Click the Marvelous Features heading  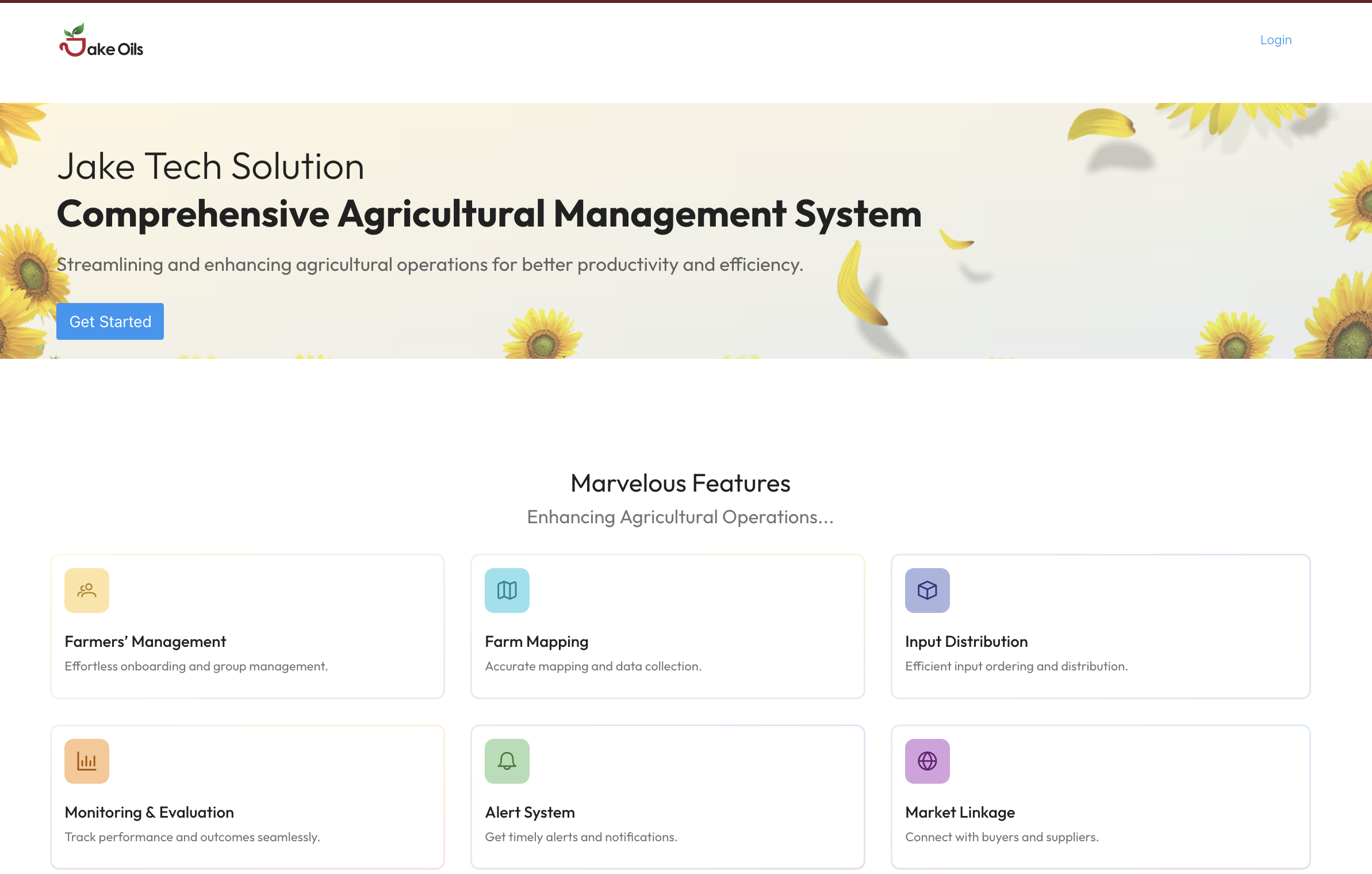coord(680,484)
